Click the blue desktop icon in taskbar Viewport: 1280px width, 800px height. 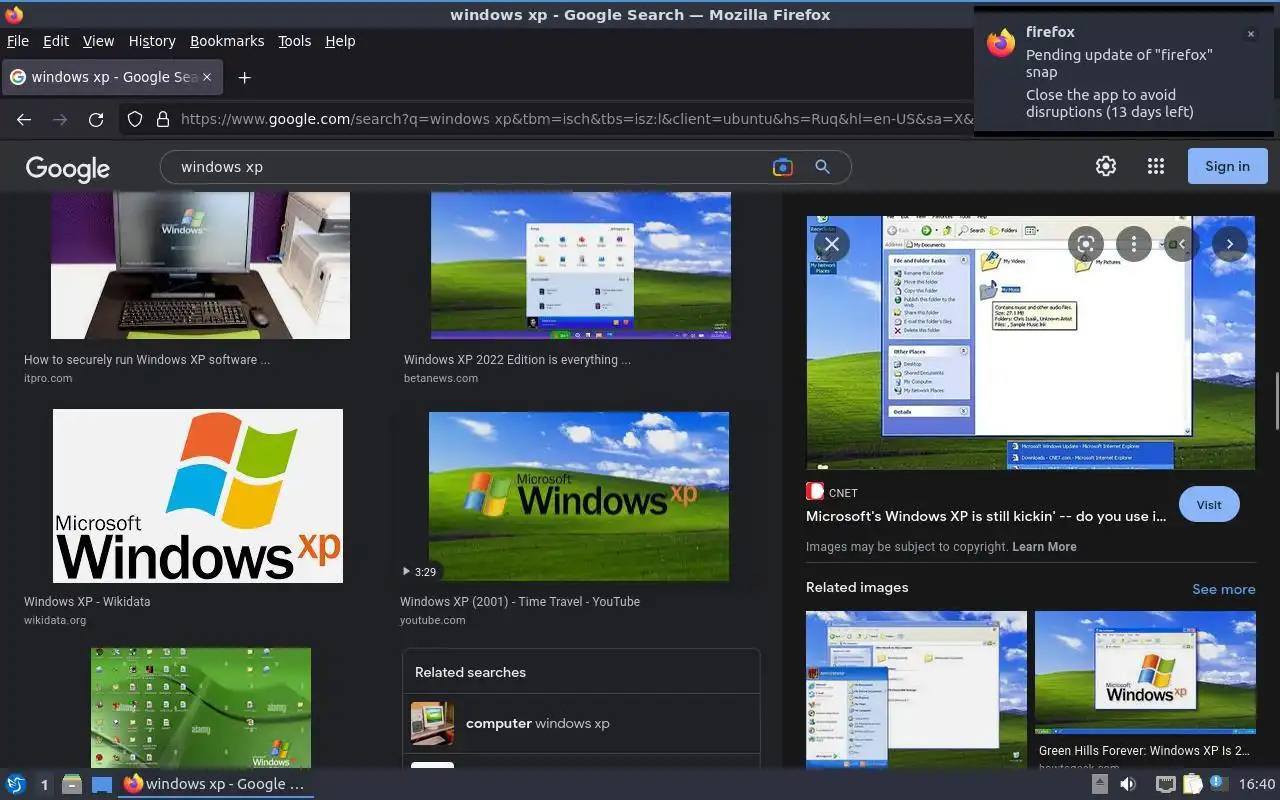(x=102, y=784)
